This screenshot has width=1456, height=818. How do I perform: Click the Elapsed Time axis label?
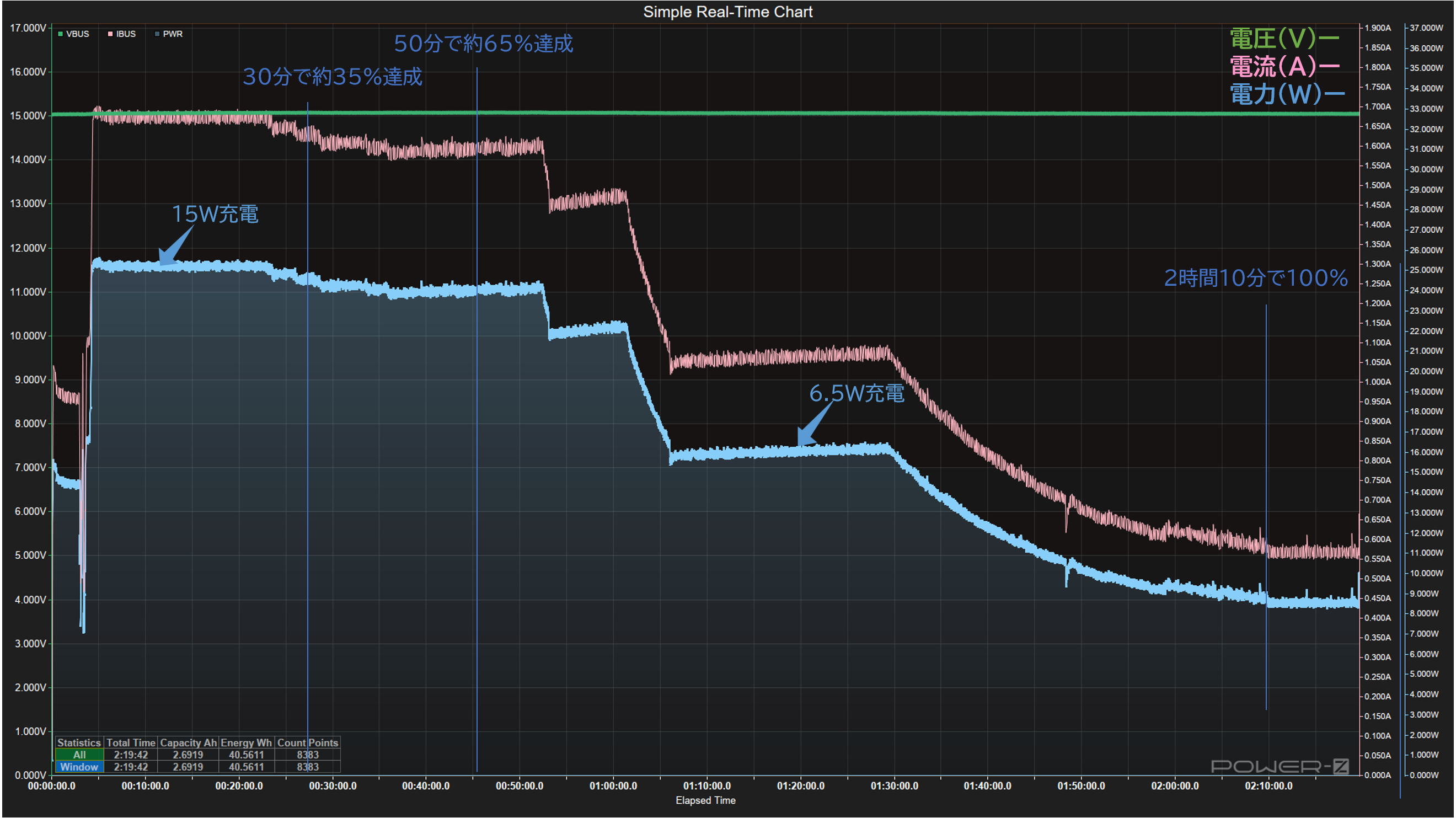point(705,800)
